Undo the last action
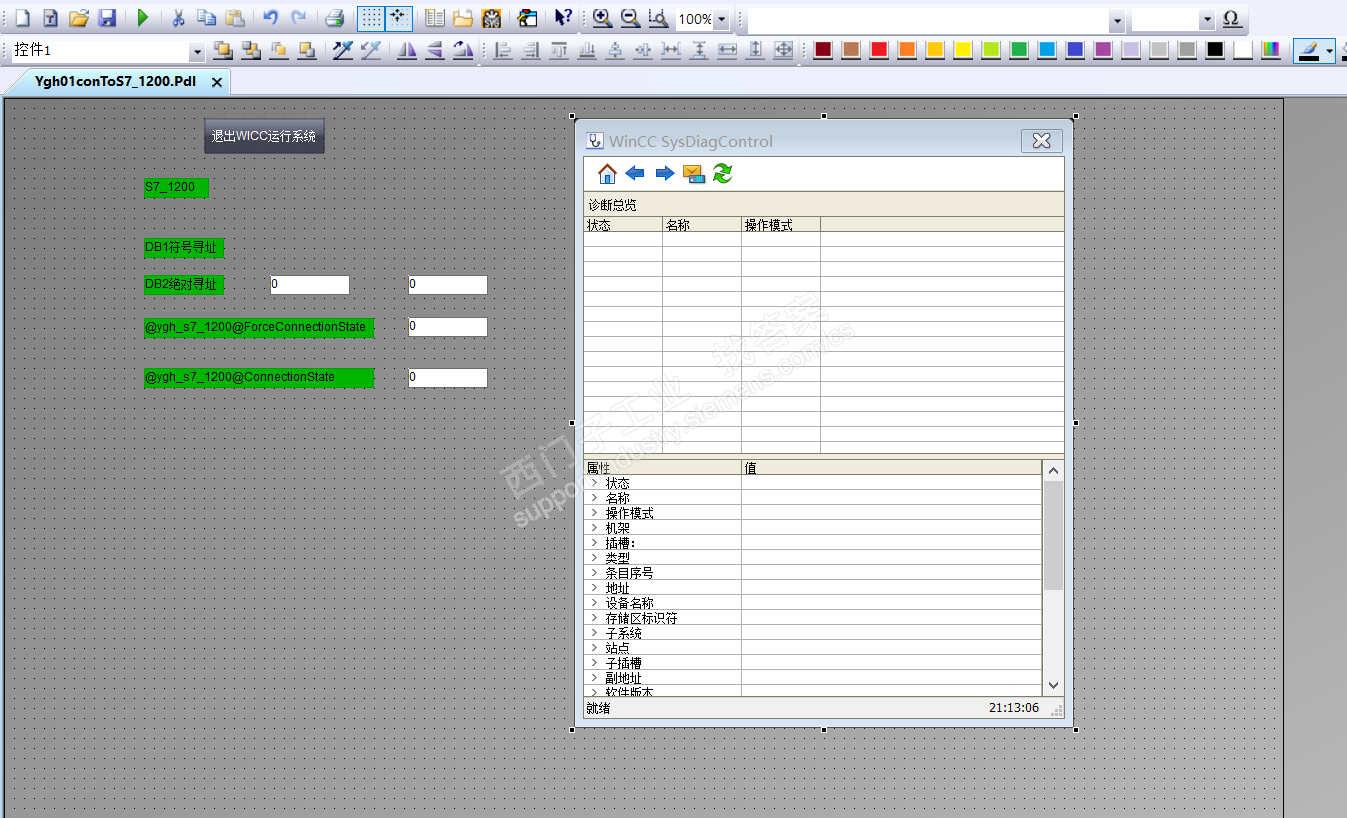Screen dimensions: 1347x818 pos(270,18)
